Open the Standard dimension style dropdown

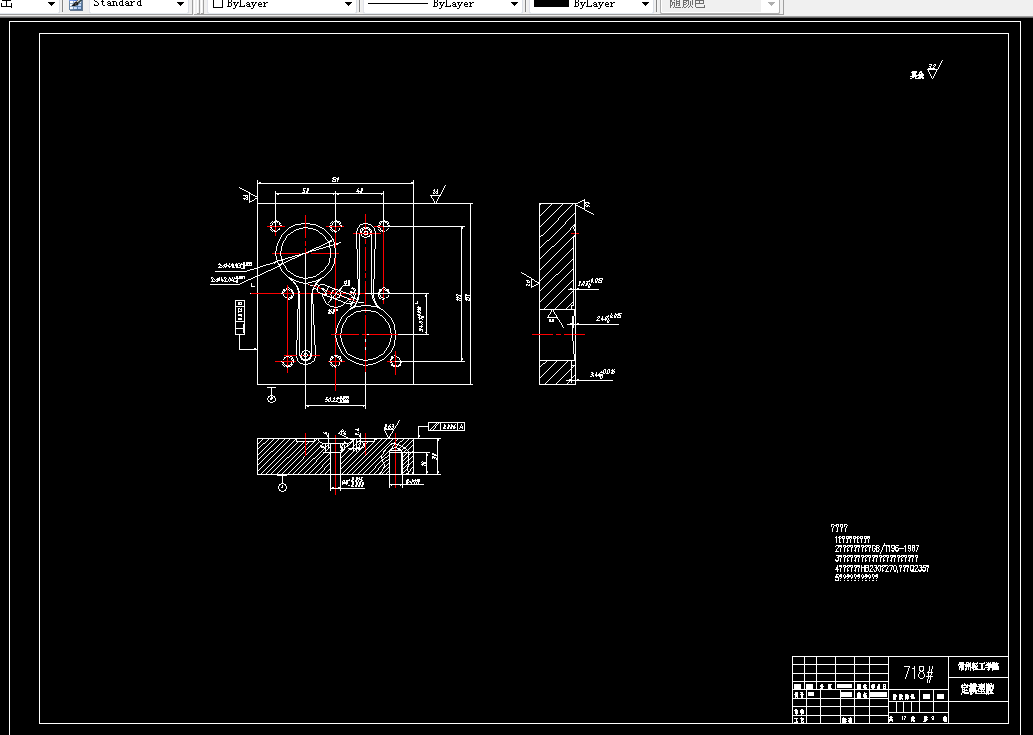(137, 4)
